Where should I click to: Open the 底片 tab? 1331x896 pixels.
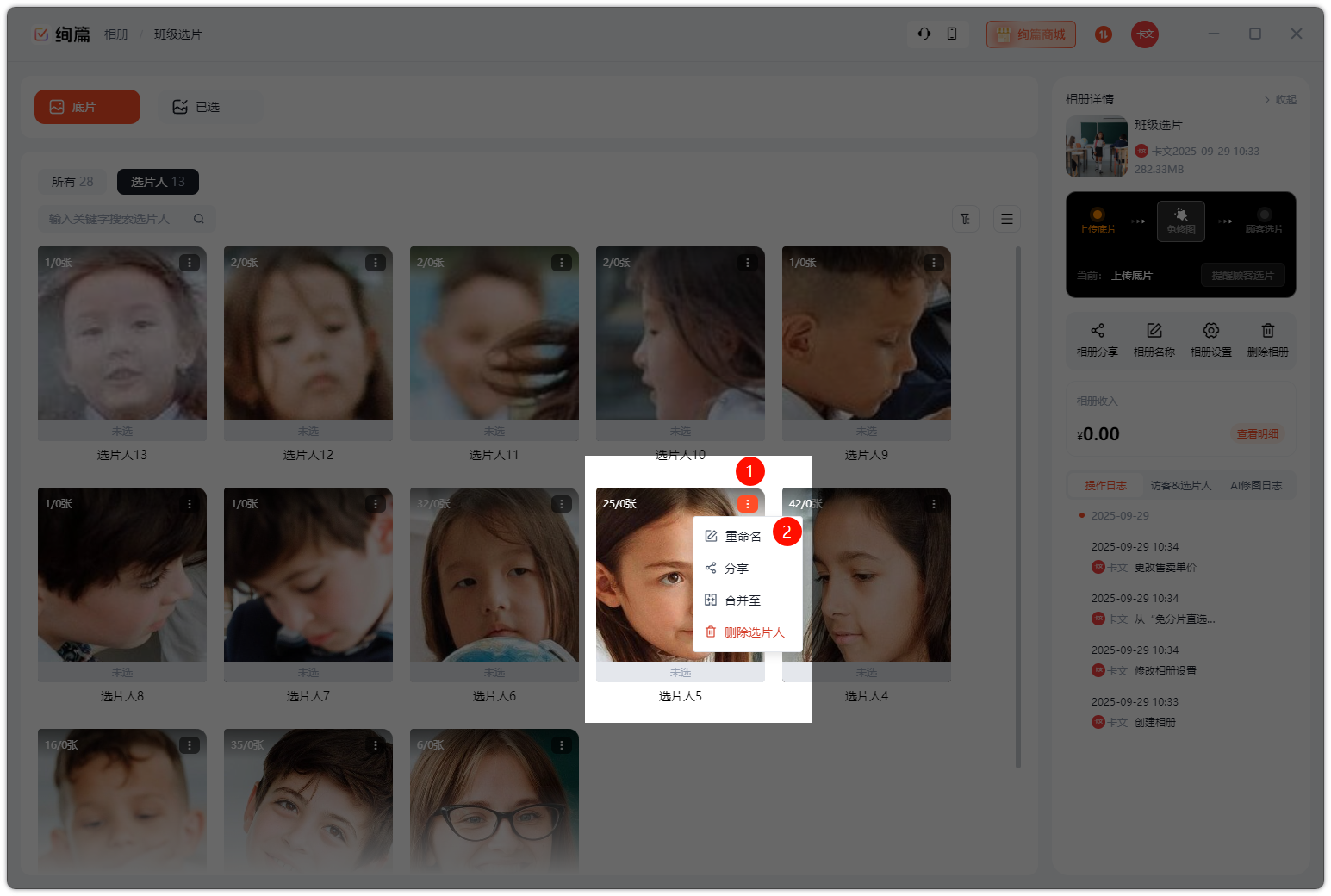point(87,107)
